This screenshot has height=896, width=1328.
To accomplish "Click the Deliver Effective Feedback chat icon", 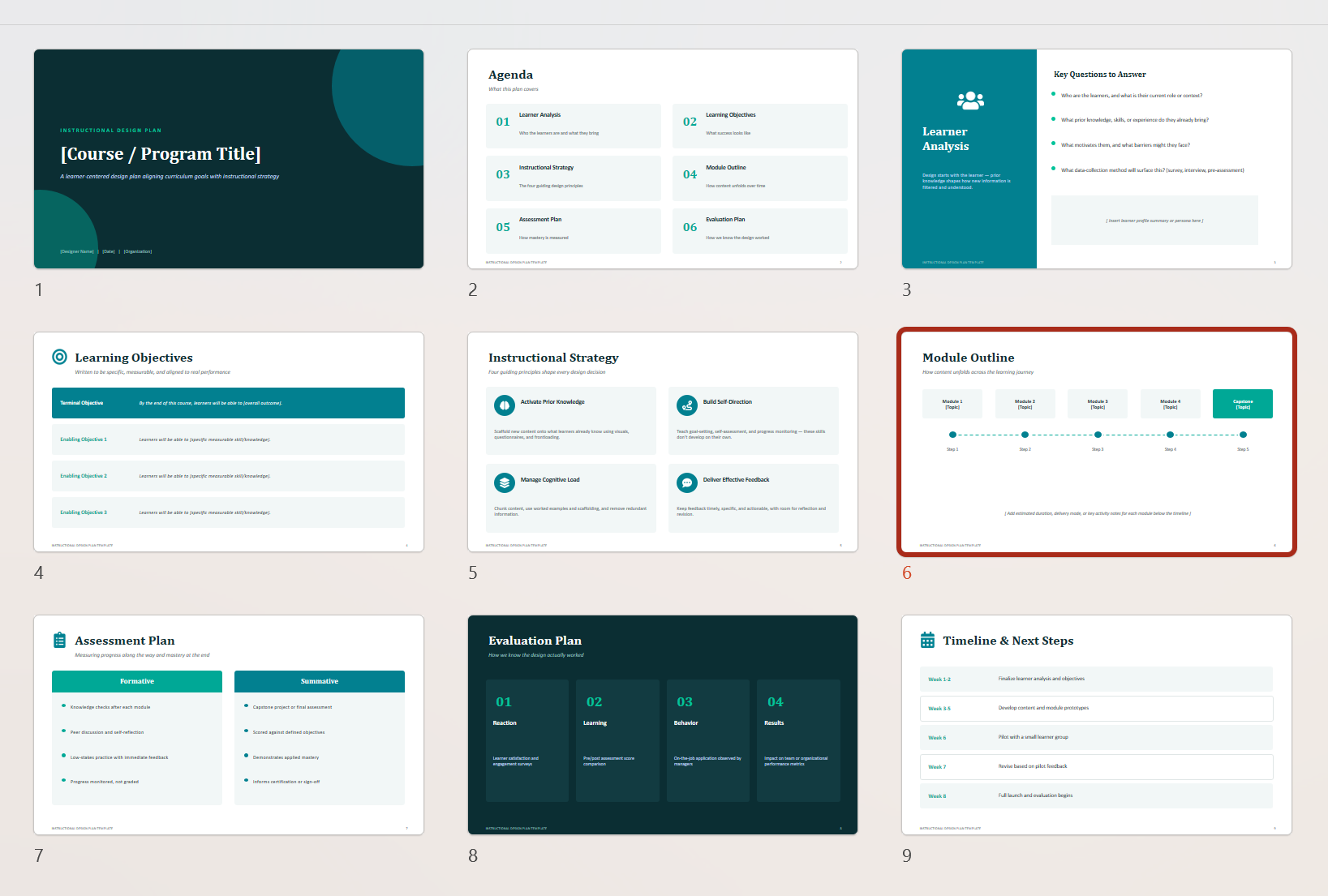I will [x=687, y=482].
